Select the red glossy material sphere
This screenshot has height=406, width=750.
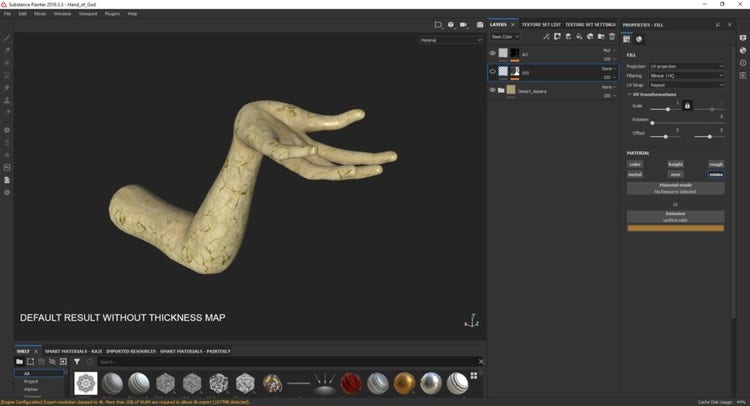(349, 384)
